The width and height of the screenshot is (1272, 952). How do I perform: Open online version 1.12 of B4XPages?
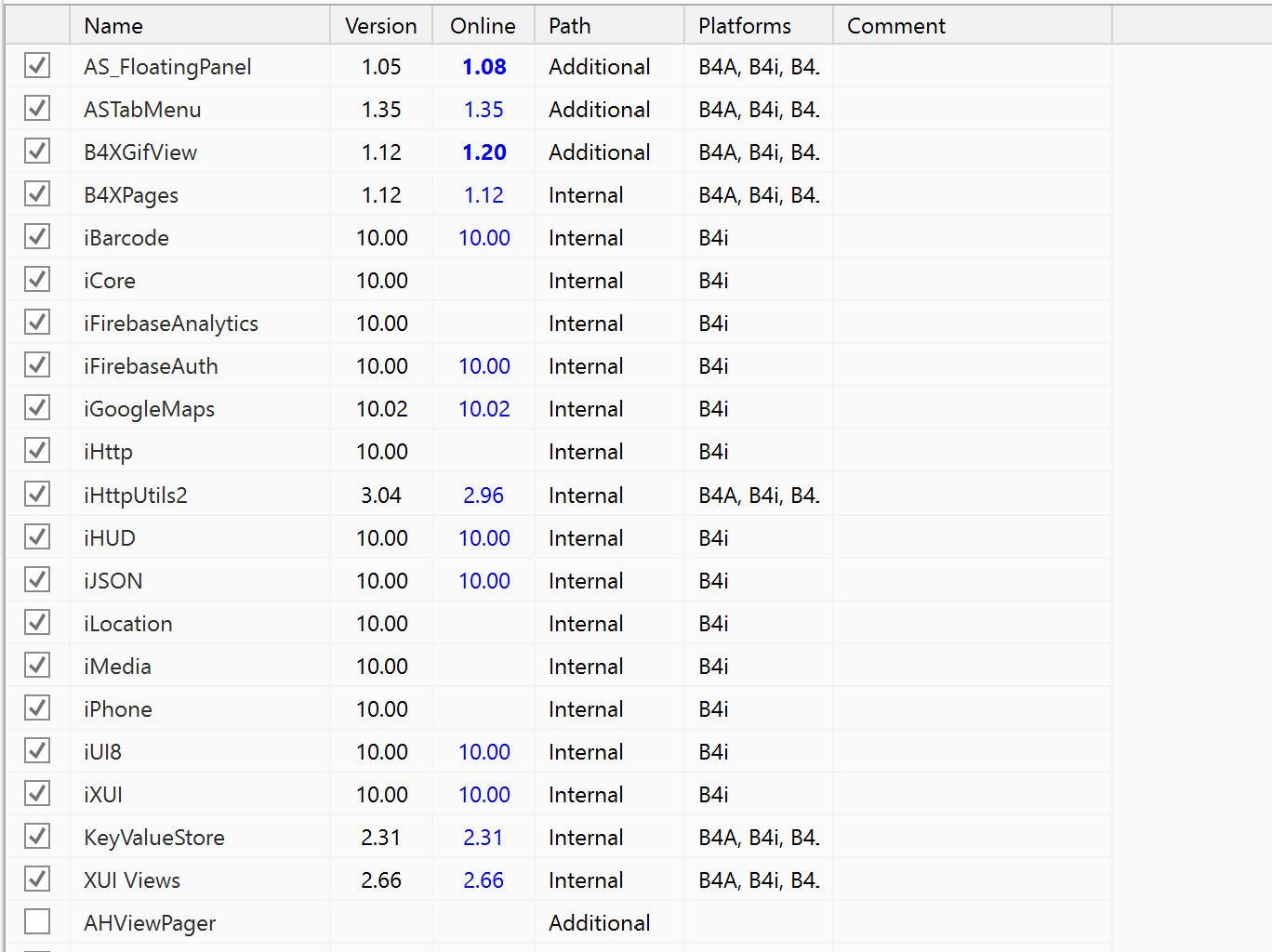click(x=484, y=195)
